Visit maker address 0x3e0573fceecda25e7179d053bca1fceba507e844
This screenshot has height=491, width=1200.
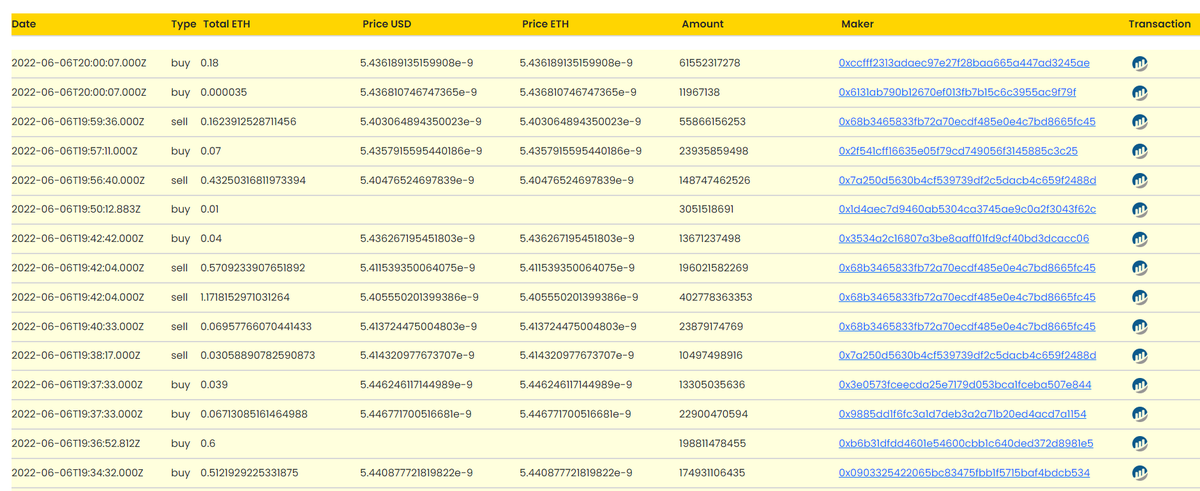click(965, 385)
